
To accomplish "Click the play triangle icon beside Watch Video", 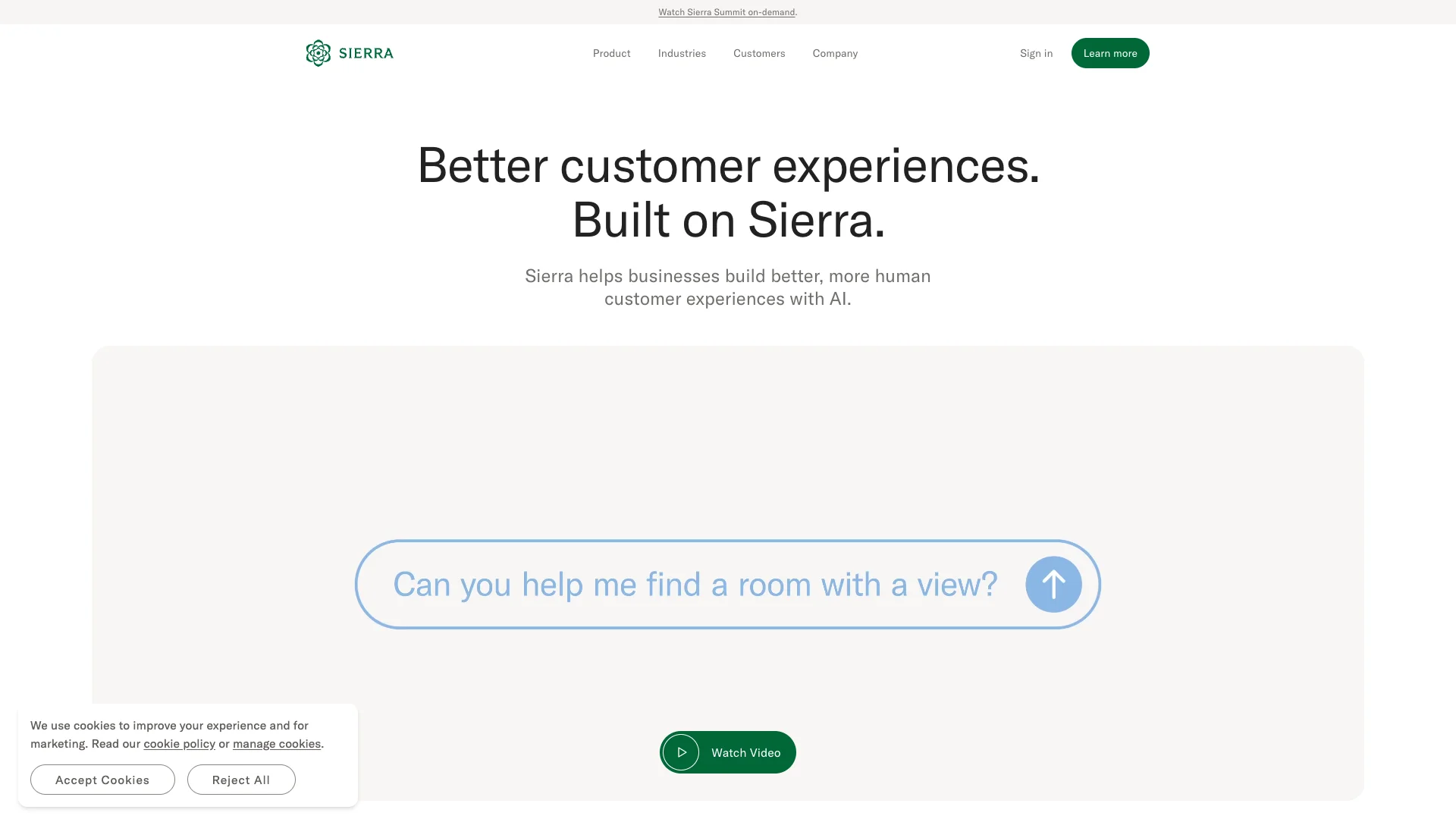I will pos(681,752).
